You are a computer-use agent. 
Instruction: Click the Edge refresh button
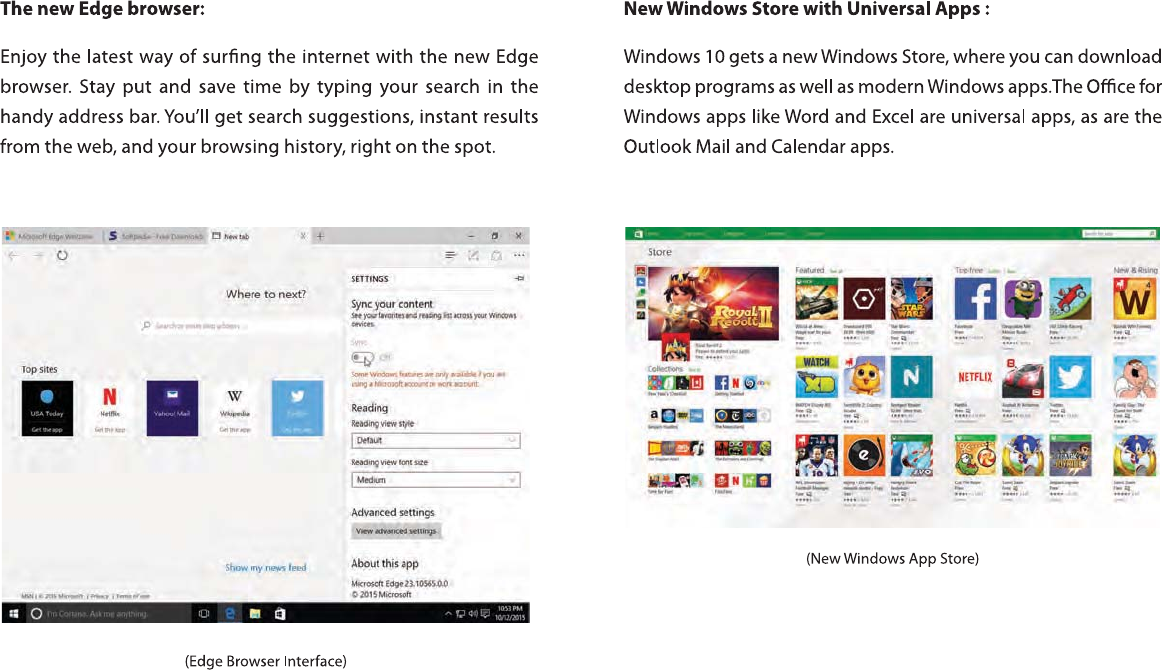(x=62, y=256)
